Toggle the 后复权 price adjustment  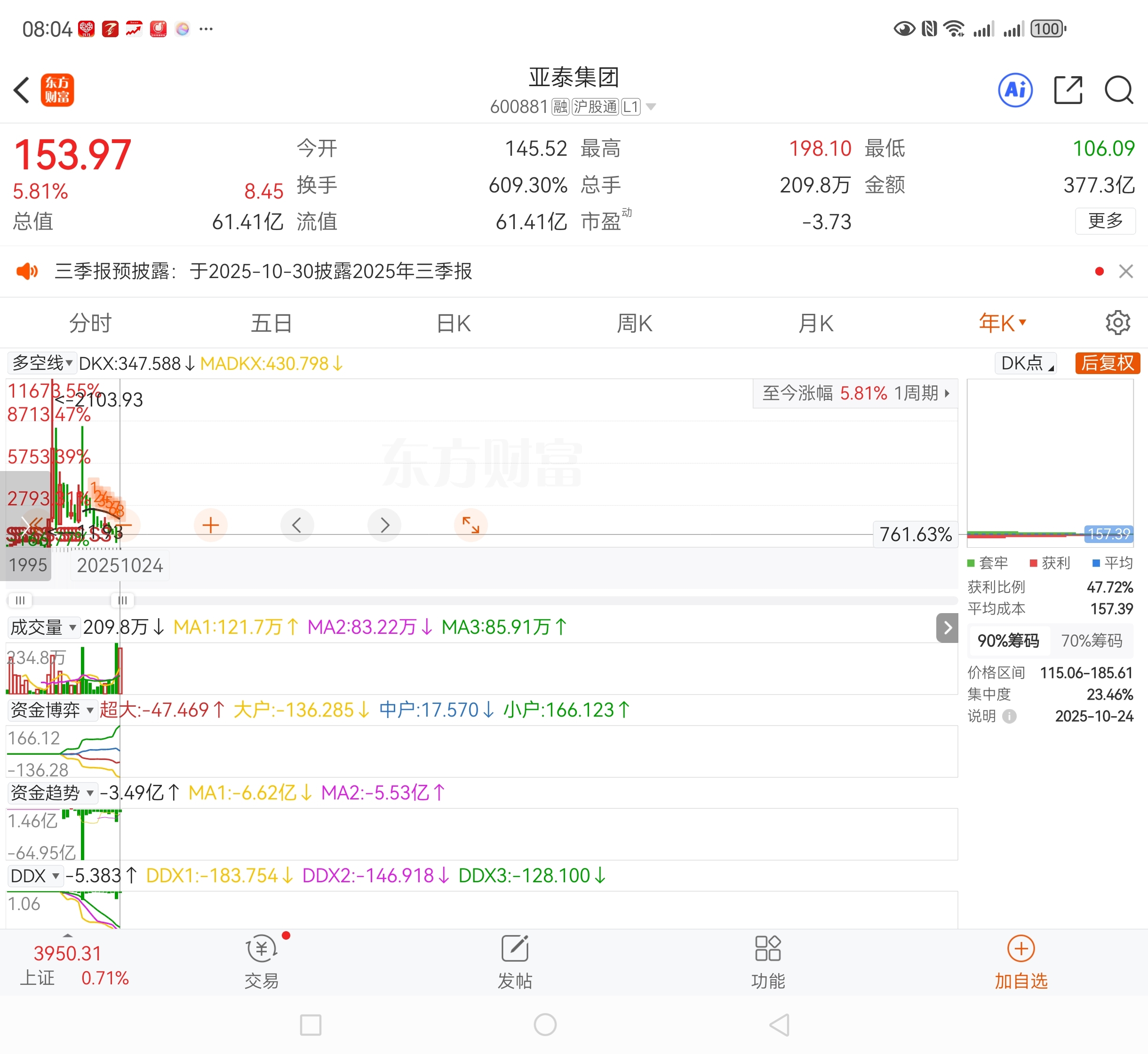point(1107,363)
